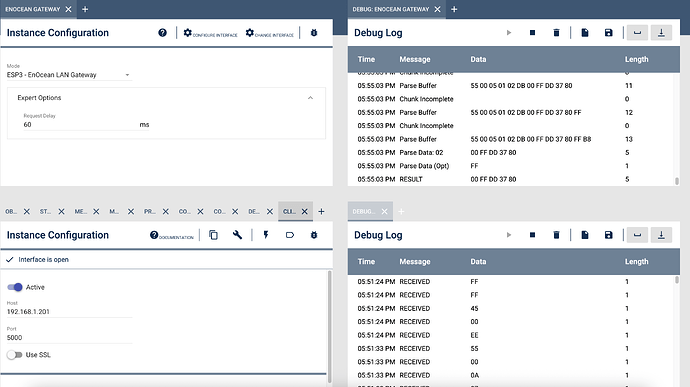Toggle space bar icon in bottom Debug Log
Screen dimensions: 690x387
tap(637, 235)
